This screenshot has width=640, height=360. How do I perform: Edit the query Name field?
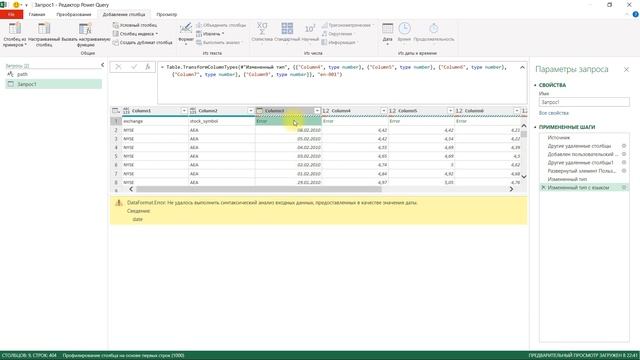(x=584, y=102)
